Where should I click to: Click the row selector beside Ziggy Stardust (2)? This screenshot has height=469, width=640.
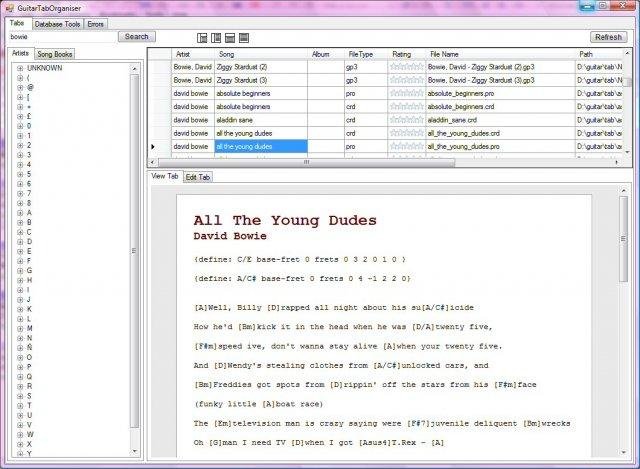pos(159,67)
